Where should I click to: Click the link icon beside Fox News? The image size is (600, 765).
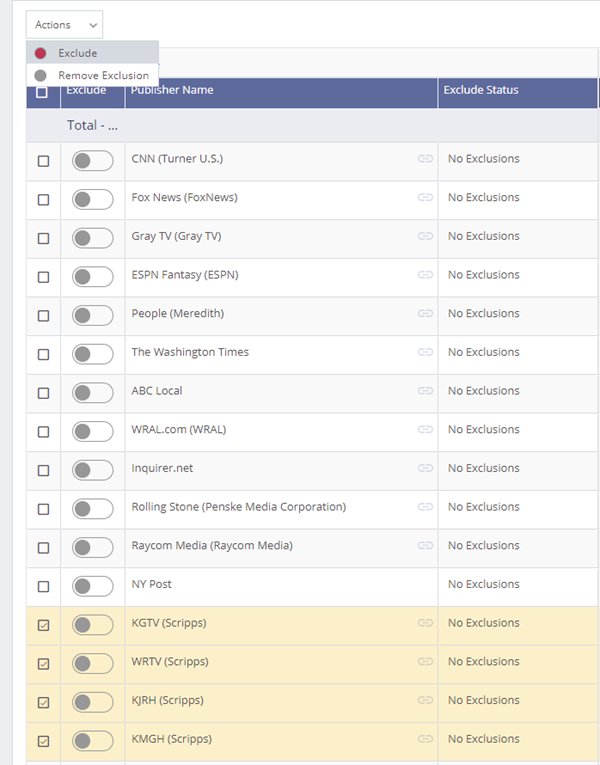[x=425, y=198]
